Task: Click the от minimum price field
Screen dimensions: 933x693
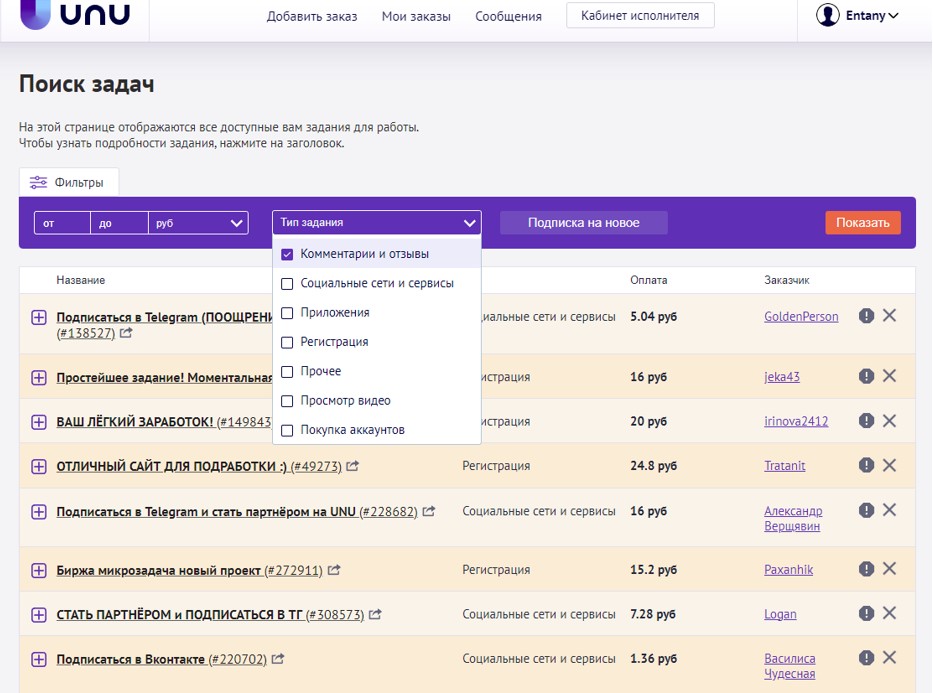Action: point(62,223)
